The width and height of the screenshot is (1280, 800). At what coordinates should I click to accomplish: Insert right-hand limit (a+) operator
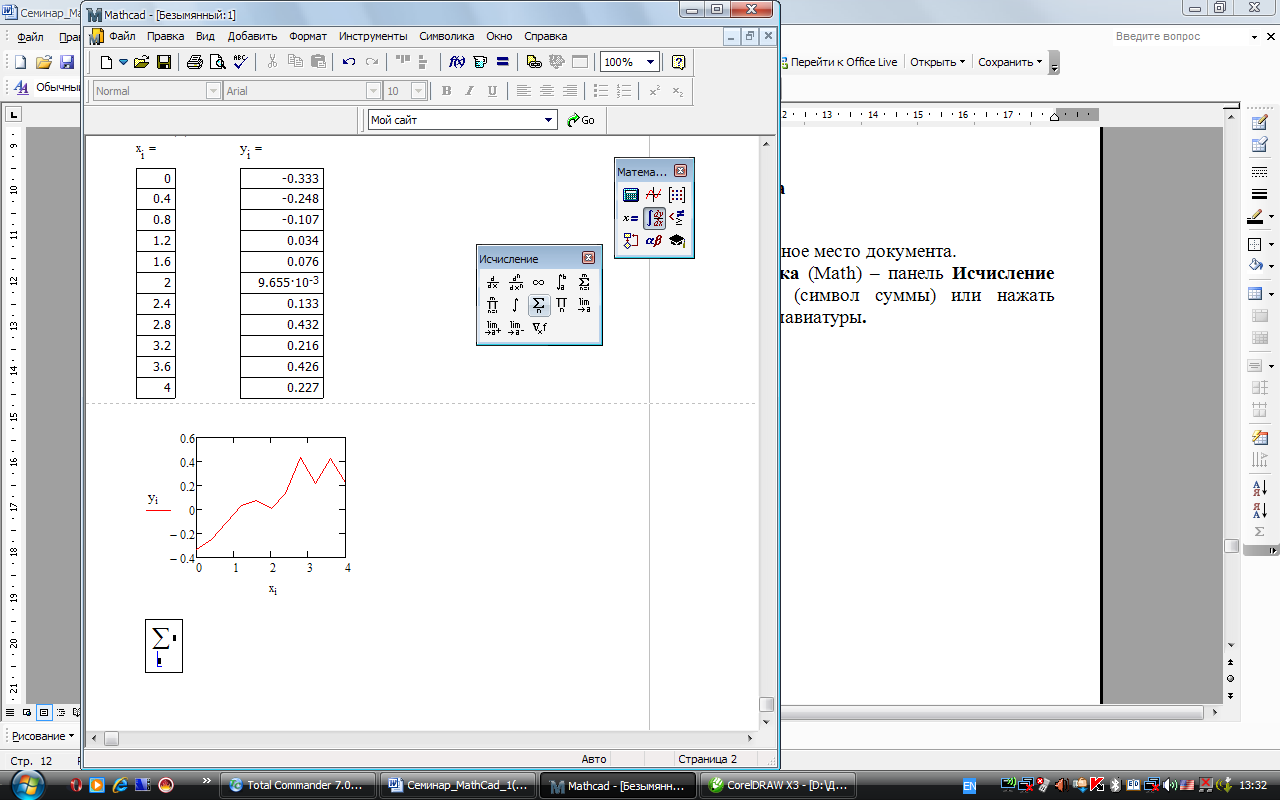click(493, 327)
